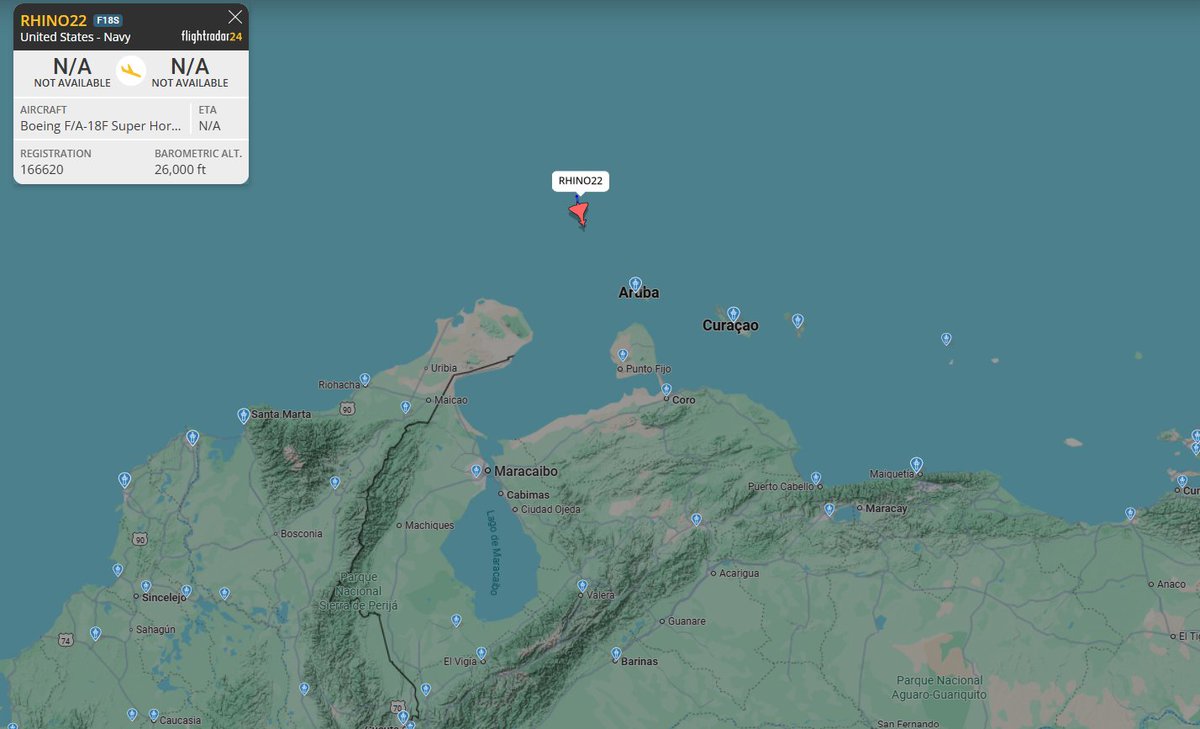Open the Santa Marta airport marker
This screenshot has width=1200, height=729.
point(243,413)
